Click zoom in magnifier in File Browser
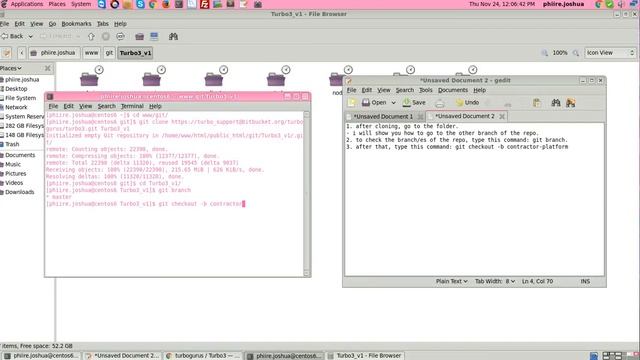 point(576,53)
